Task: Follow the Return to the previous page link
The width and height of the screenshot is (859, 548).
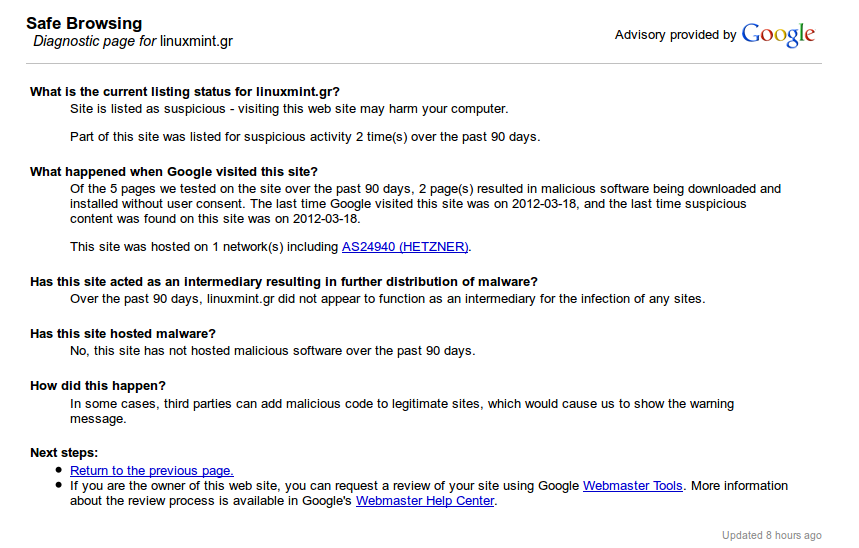Action: click(x=151, y=470)
